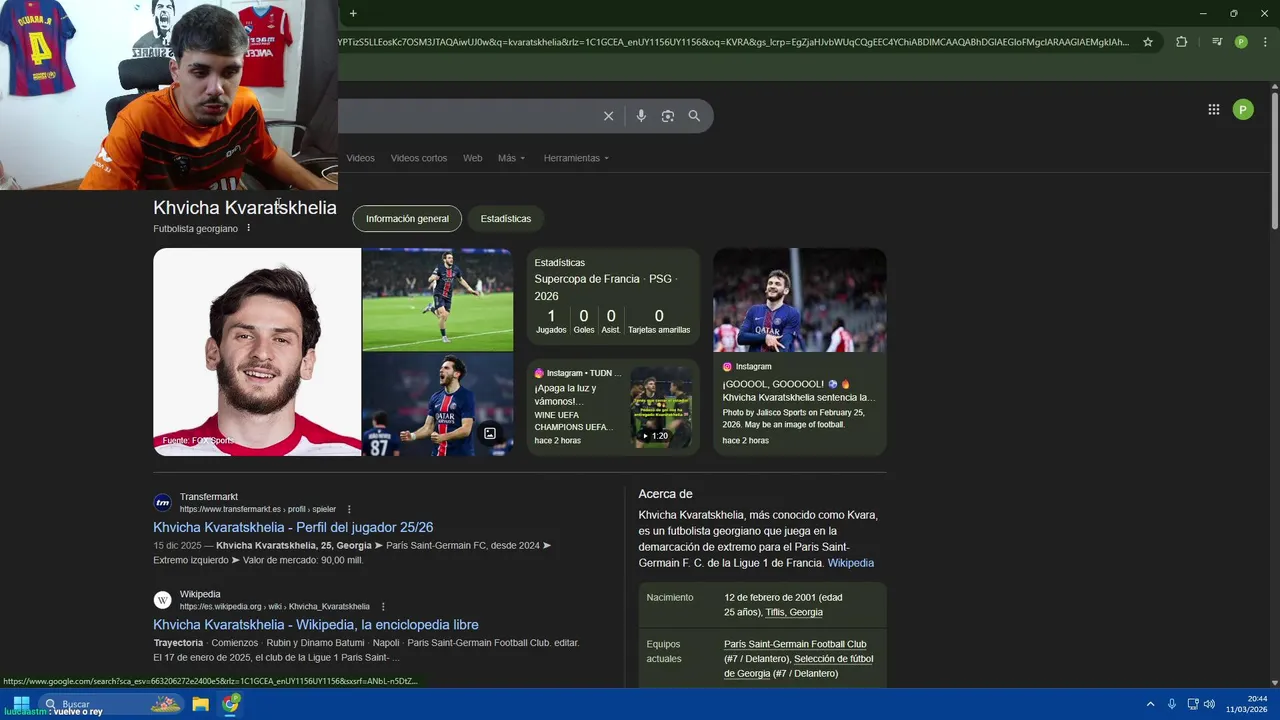Open volume control in system tray
This screenshot has height=720, width=1280.
1209,704
